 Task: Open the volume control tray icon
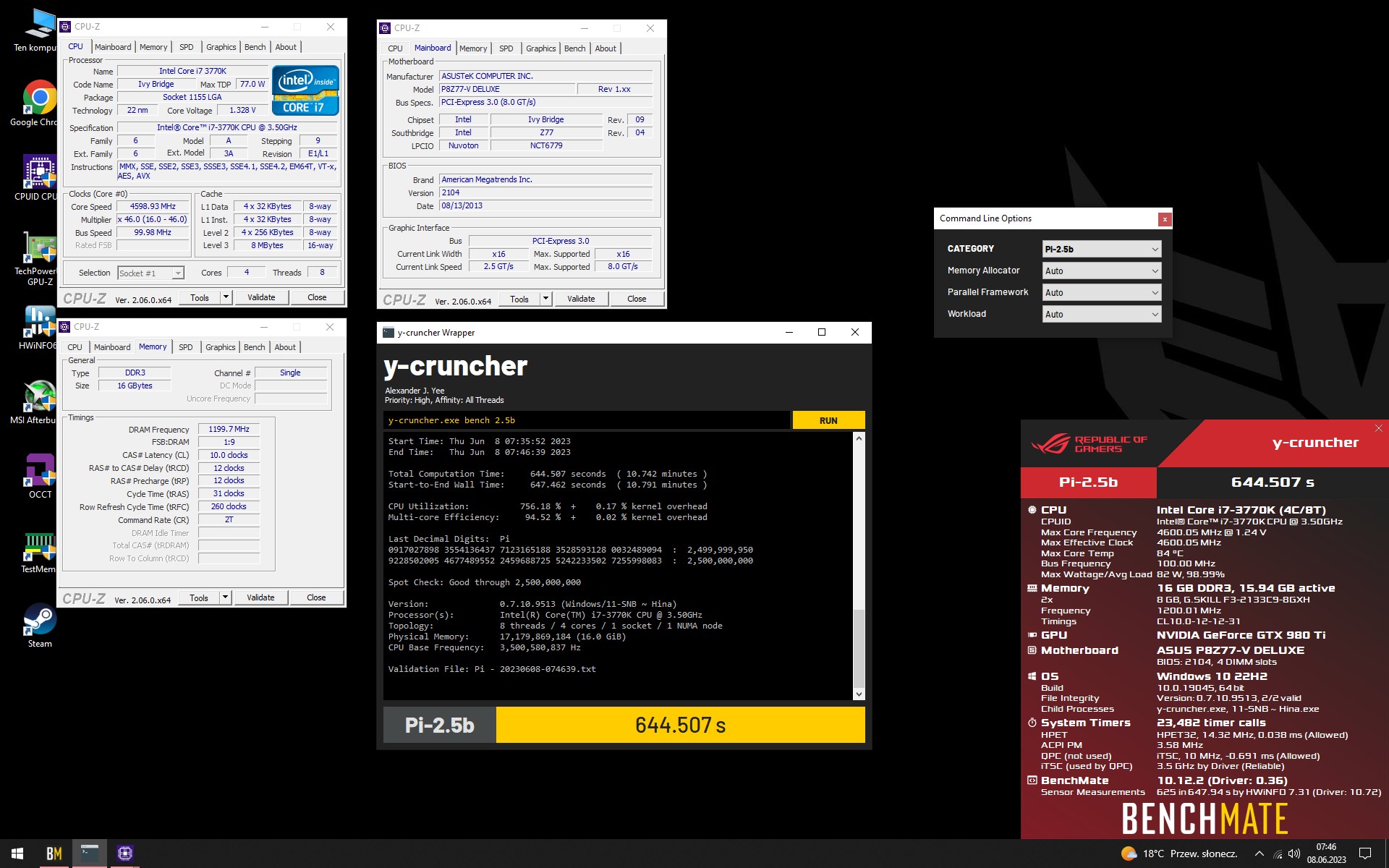[1294, 854]
